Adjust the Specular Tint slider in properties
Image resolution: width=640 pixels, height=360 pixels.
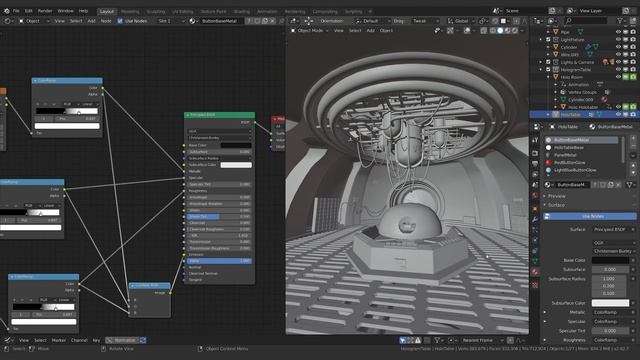coord(611,331)
